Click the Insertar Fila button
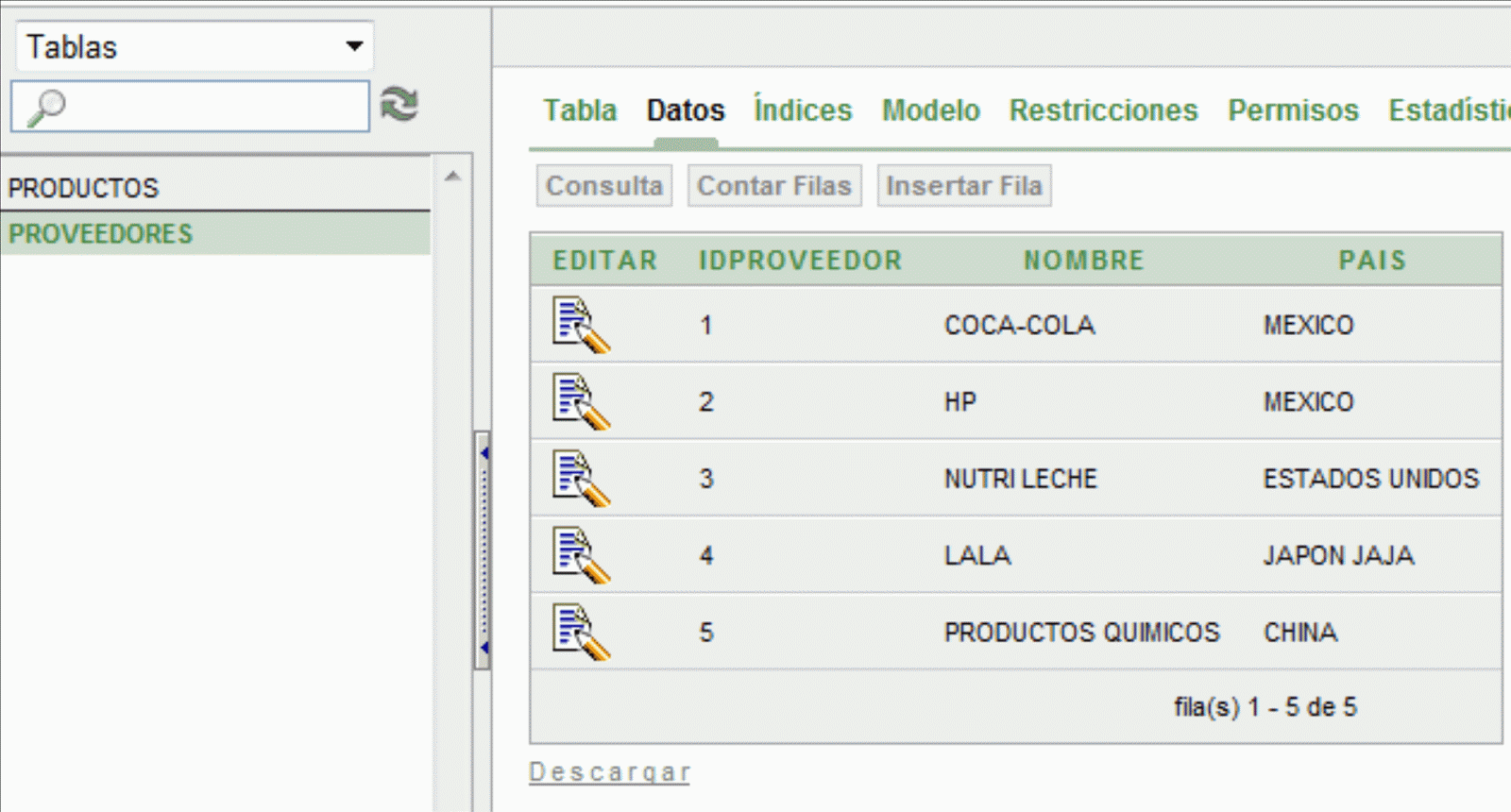This screenshot has width=1511, height=812. [964, 185]
